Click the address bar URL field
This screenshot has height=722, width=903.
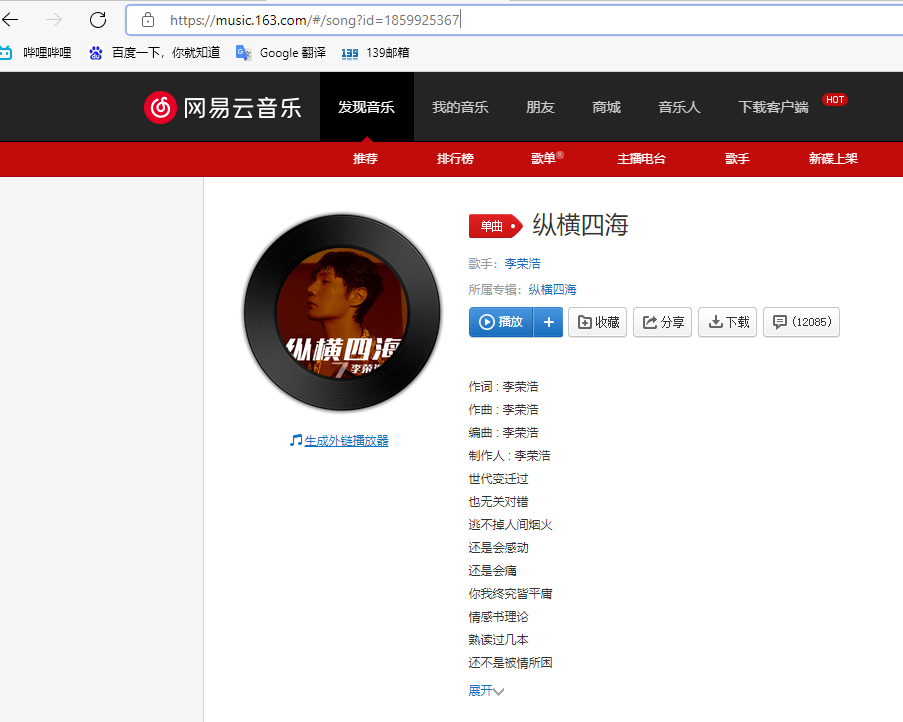coord(514,20)
